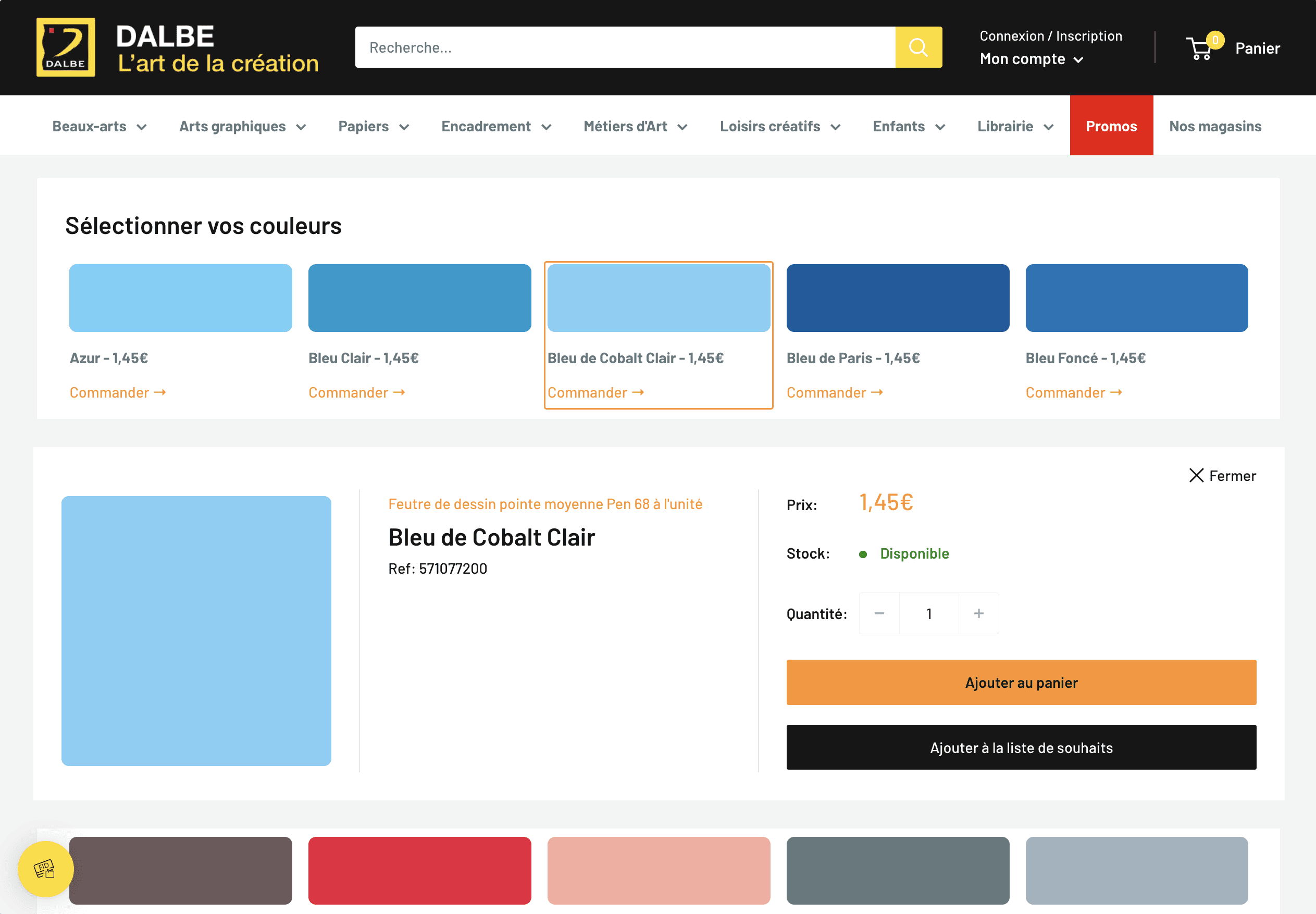This screenshot has height=914, width=1316.
Task: Increase quantity with the plus button
Action: 978,613
